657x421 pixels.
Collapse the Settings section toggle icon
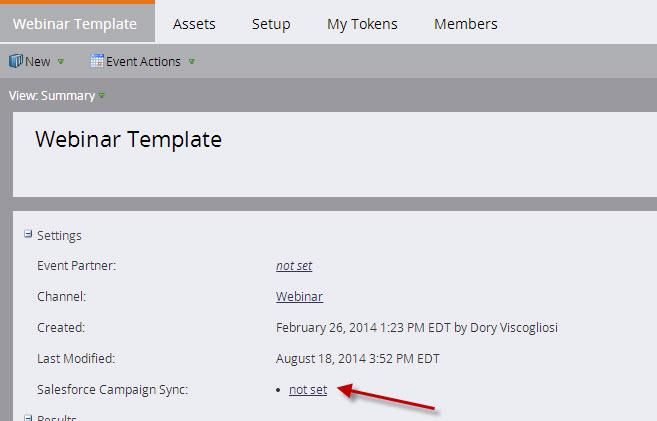point(28,235)
